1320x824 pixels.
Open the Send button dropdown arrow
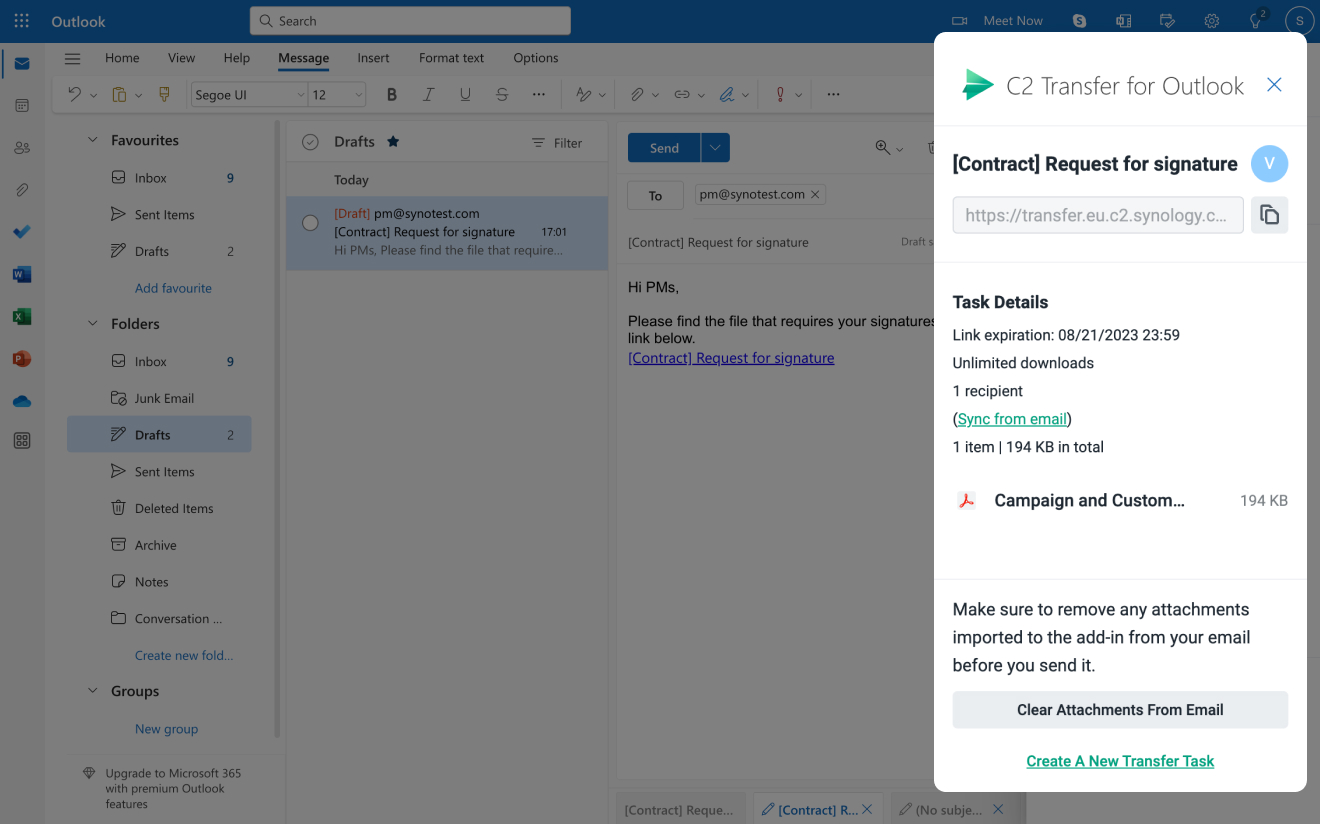click(715, 147)
